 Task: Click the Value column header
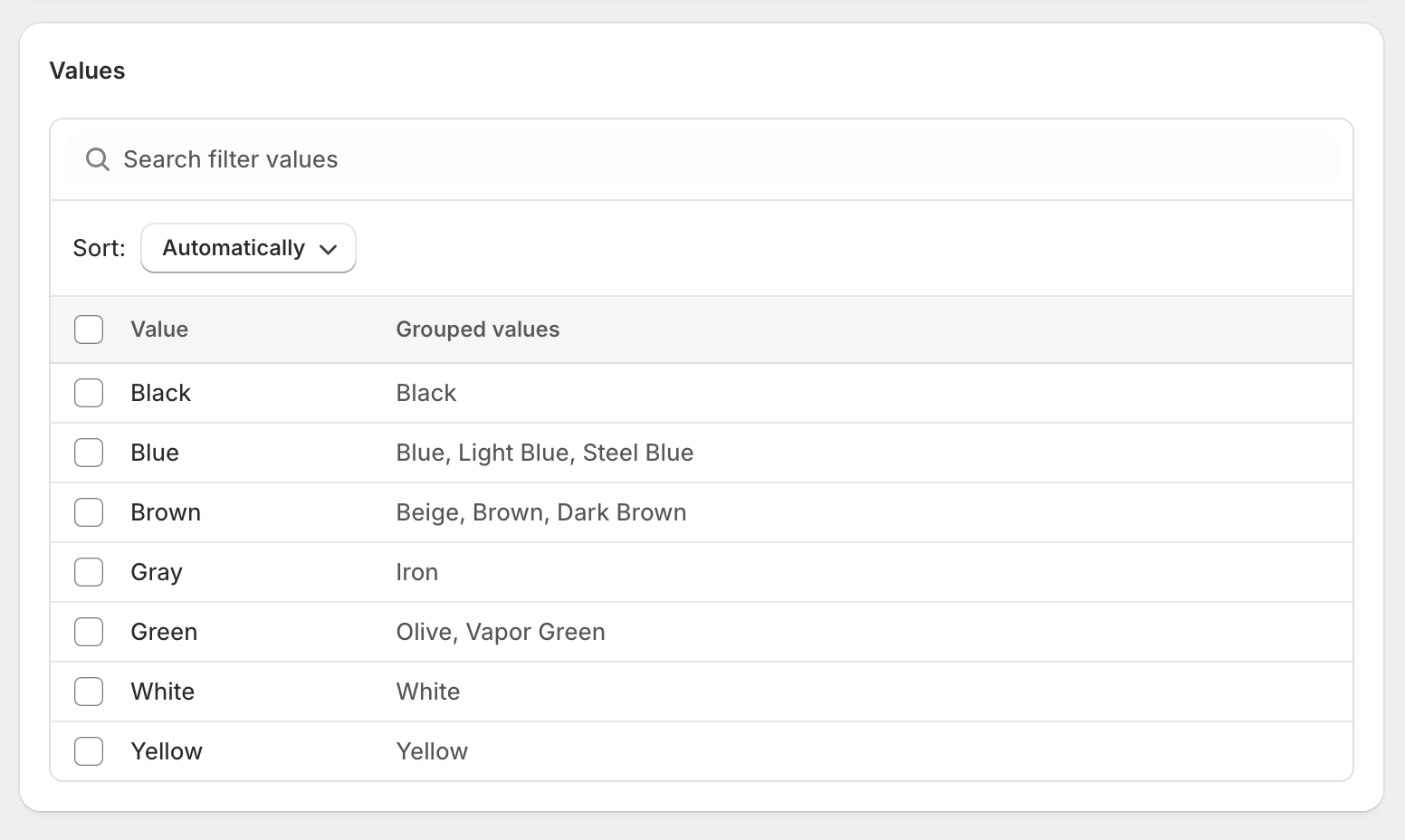(159, 329)
